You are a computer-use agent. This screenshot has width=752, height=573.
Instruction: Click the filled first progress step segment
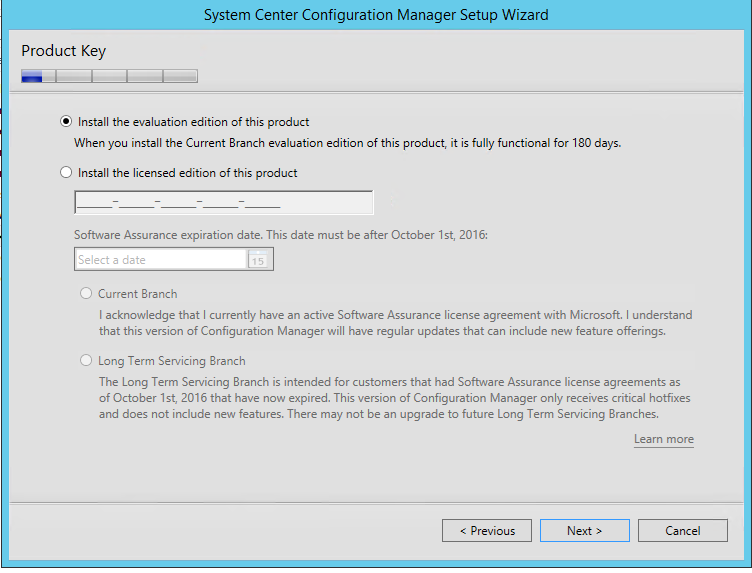[38, 76]
